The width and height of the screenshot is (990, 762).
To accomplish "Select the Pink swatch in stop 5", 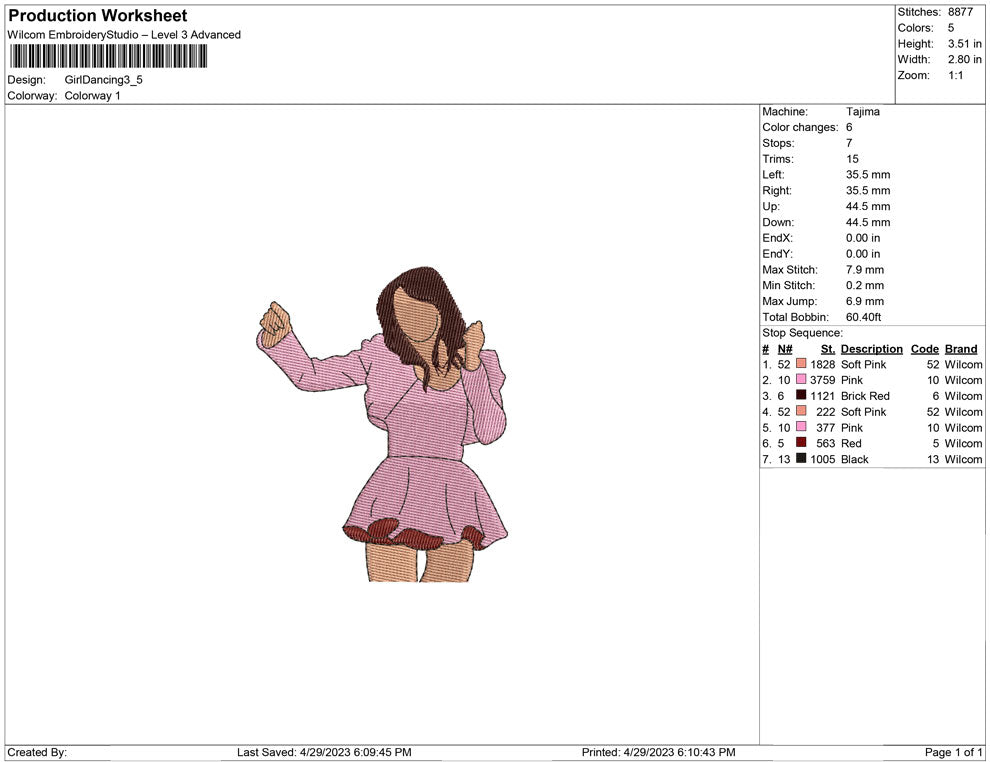I will pos(801,428).
